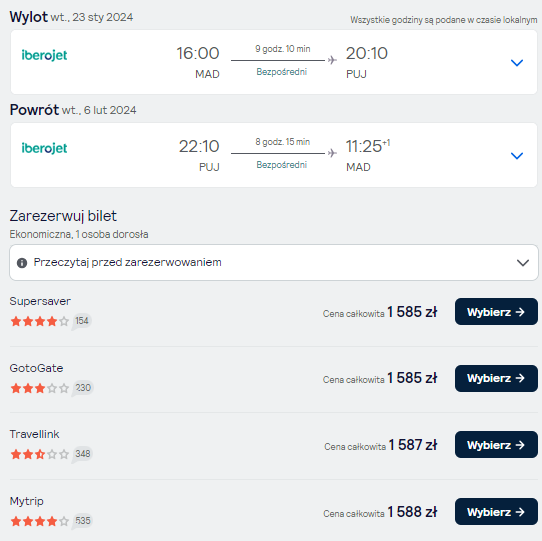Pick the Travellink offer with Wybierz
Image resolution: width=542 pixels, height=541 pixels.
[x=496, y=445]
